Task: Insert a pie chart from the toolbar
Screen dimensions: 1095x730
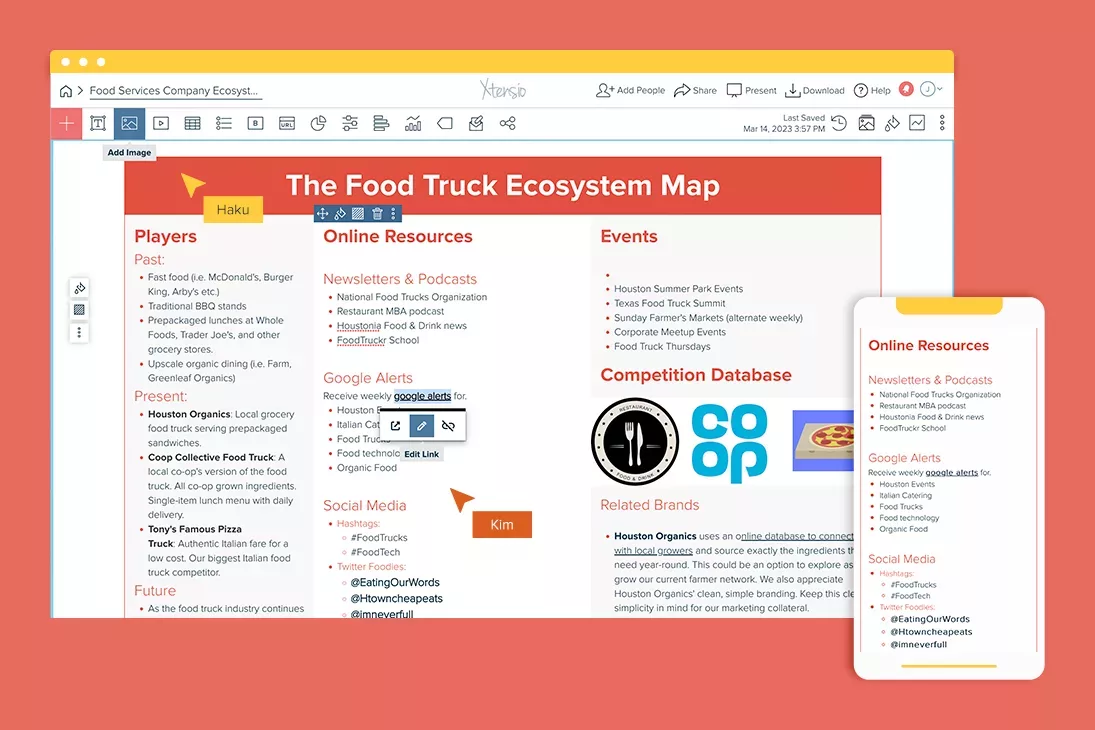Action: coord(318,122)
